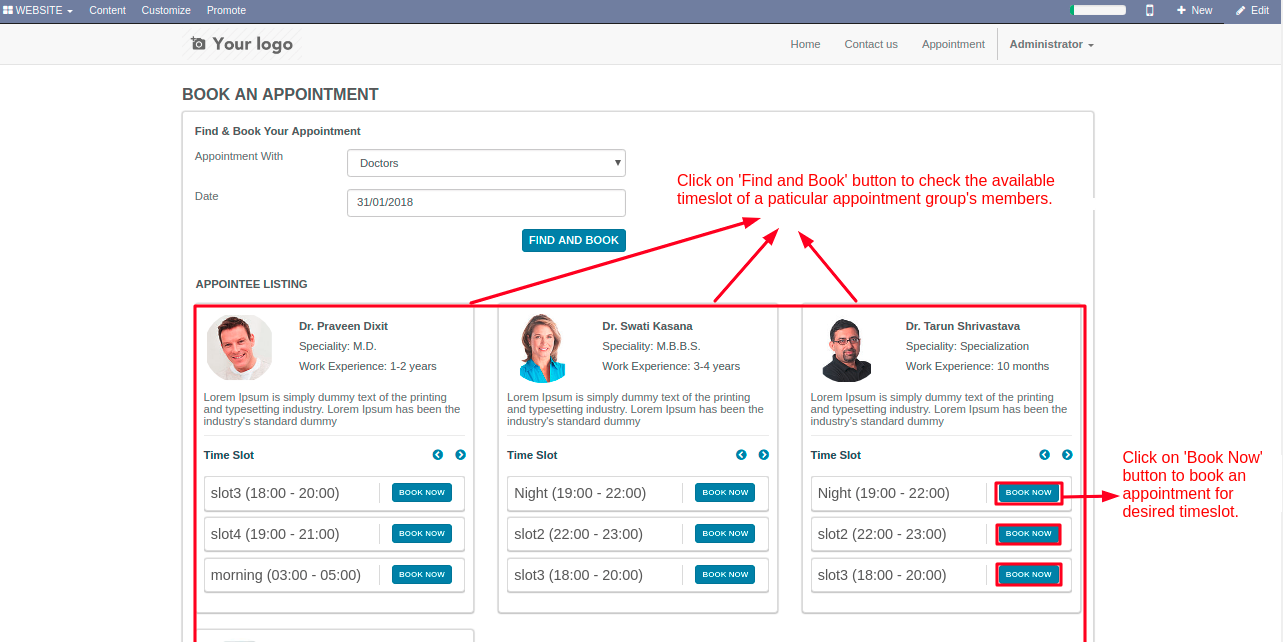1283x642 pixels.
Task: Click the 'Speciality: M.D.' text
Action: [x=337, y=346]
